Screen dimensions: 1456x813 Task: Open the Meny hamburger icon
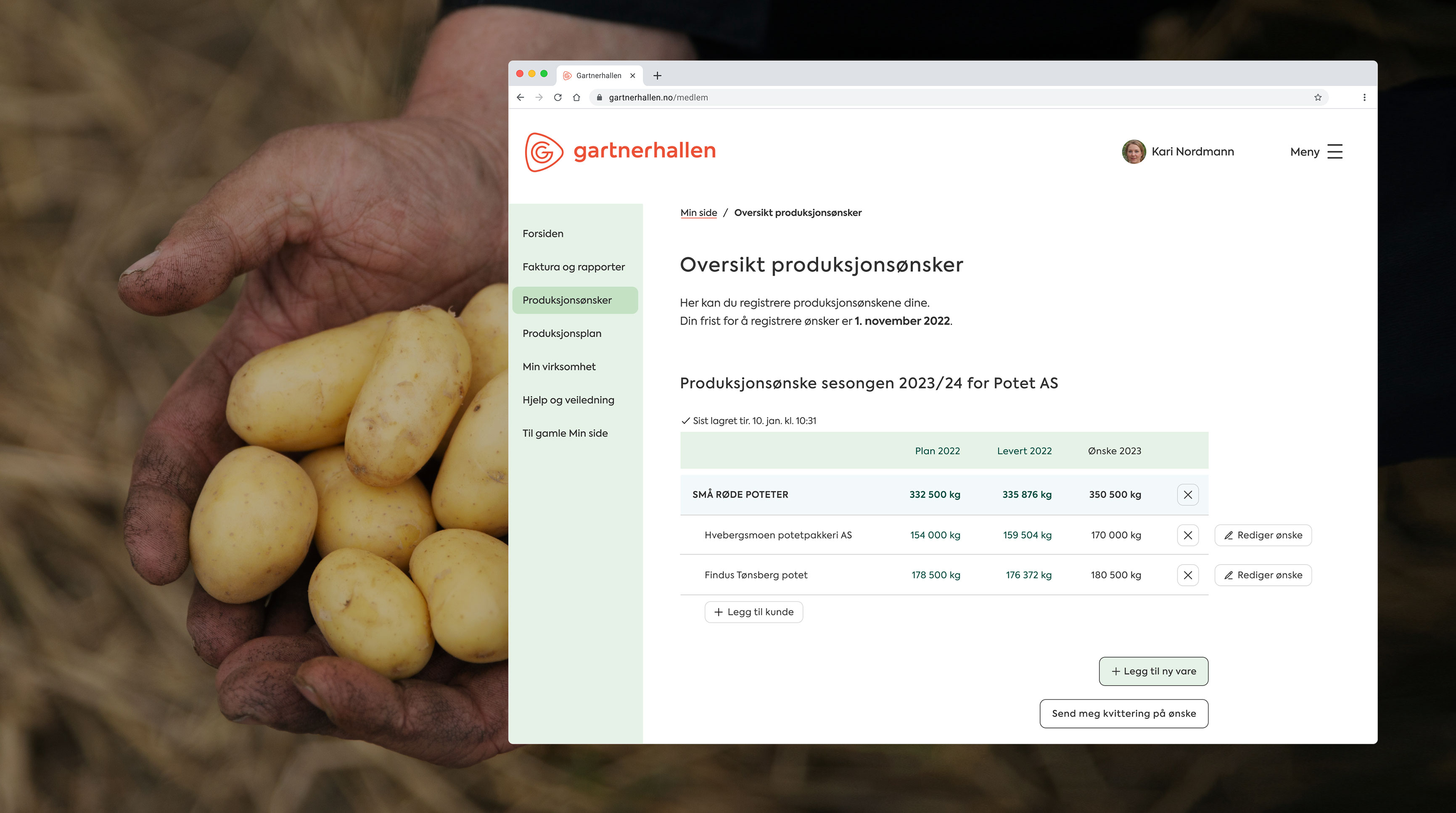click(1334, 151)
